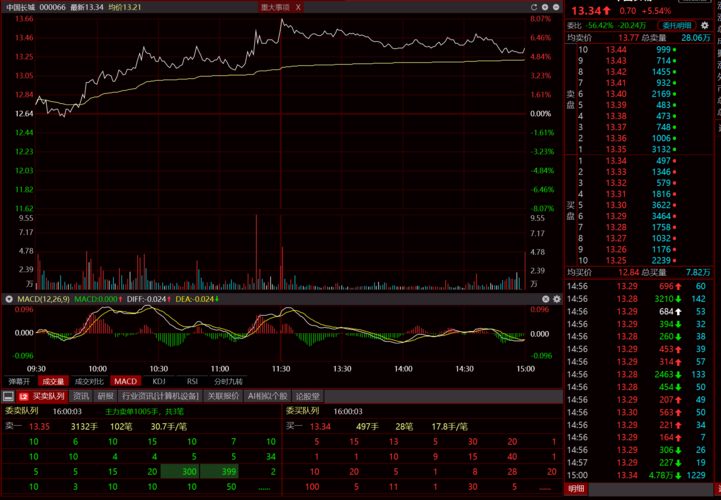
Task: Click the 100 order in the buy queue
Action: 312,487
